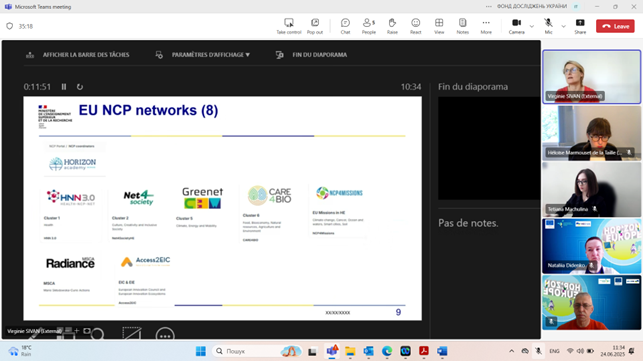
Task: Open the tray volume control
Action: [x=580, y=351]
